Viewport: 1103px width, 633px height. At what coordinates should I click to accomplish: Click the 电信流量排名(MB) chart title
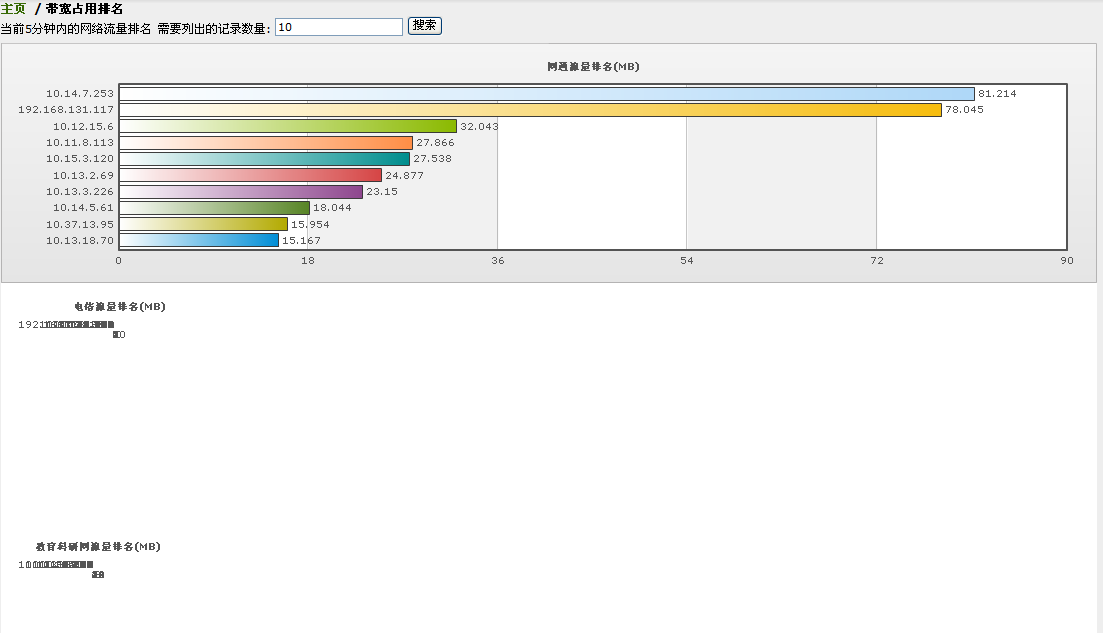tap(119, 307)
